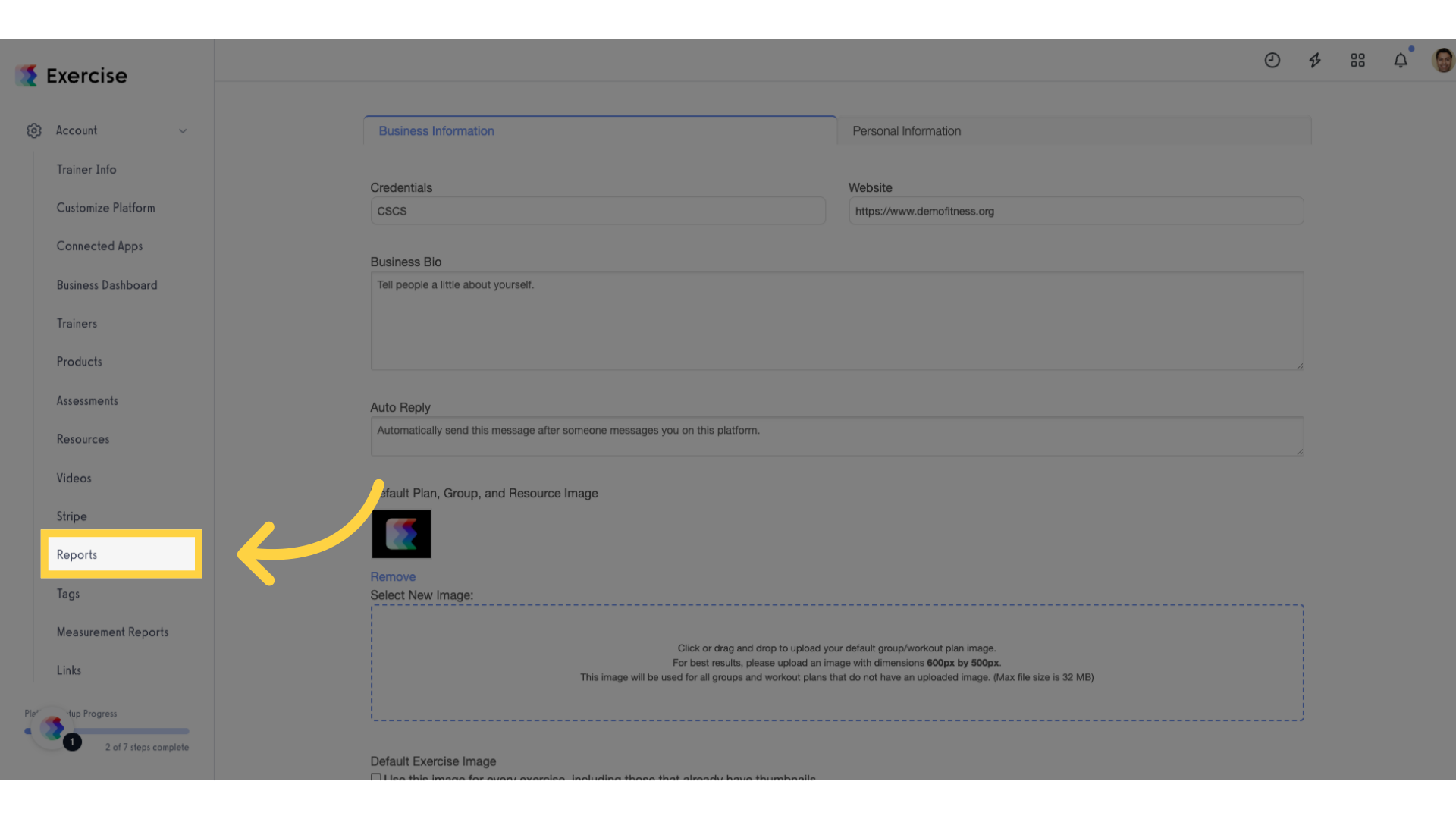Click the Auto Reply text area
Viewport: 1456px width, 819px height.
pos(837,436)
